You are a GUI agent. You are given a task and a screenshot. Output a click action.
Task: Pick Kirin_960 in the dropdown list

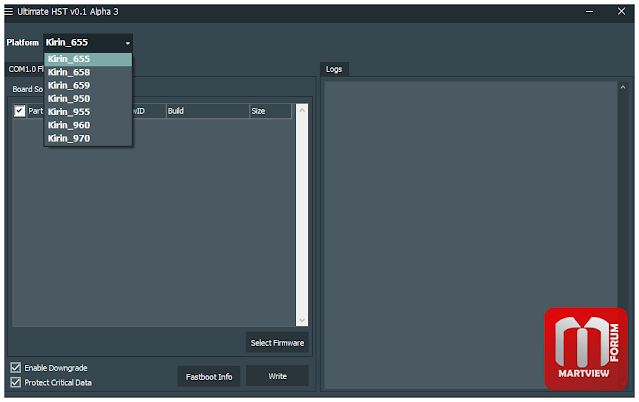tap(88, 125)
